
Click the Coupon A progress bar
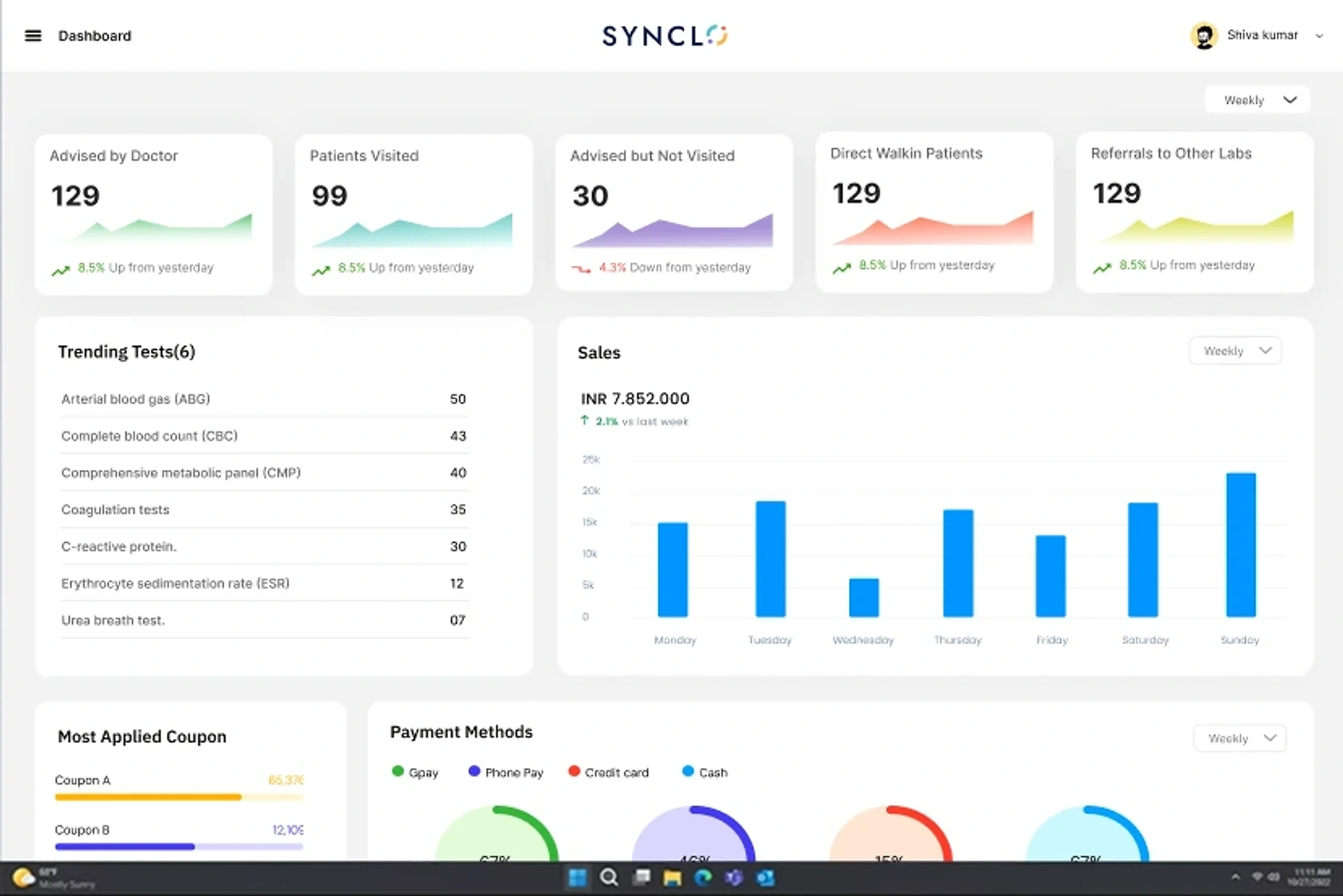(x=179, y=797)
